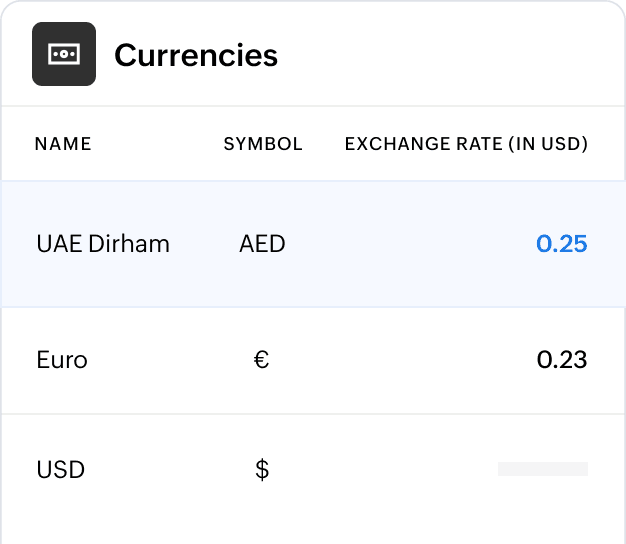Click the $ symbol cell
Viewport: 626px width, 544px height.
(x=262, y=469)
